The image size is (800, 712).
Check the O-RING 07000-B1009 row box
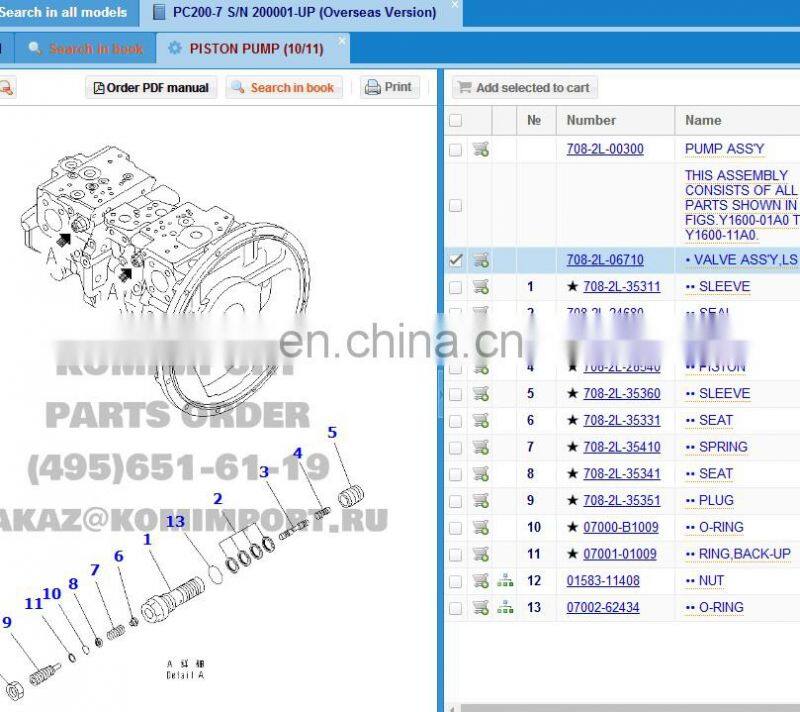456,527
